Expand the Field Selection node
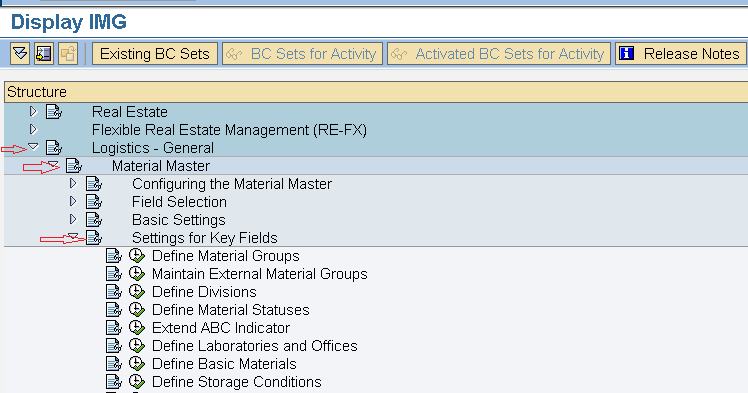 (x=73, y=201)
